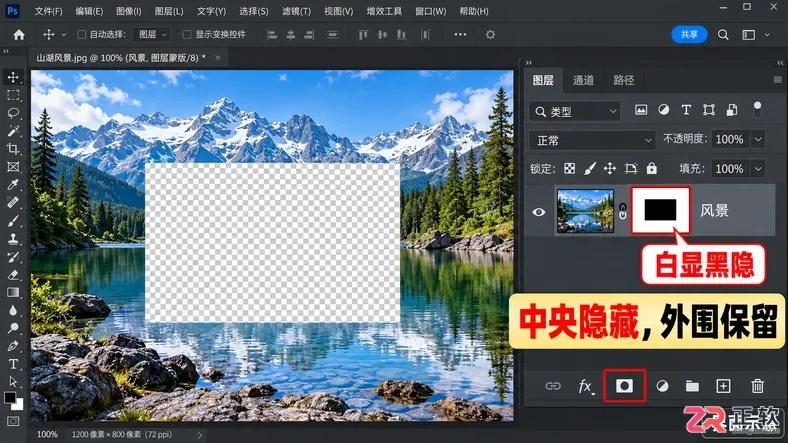
Task: Select the Dodge tool
Action: point(13,328)
